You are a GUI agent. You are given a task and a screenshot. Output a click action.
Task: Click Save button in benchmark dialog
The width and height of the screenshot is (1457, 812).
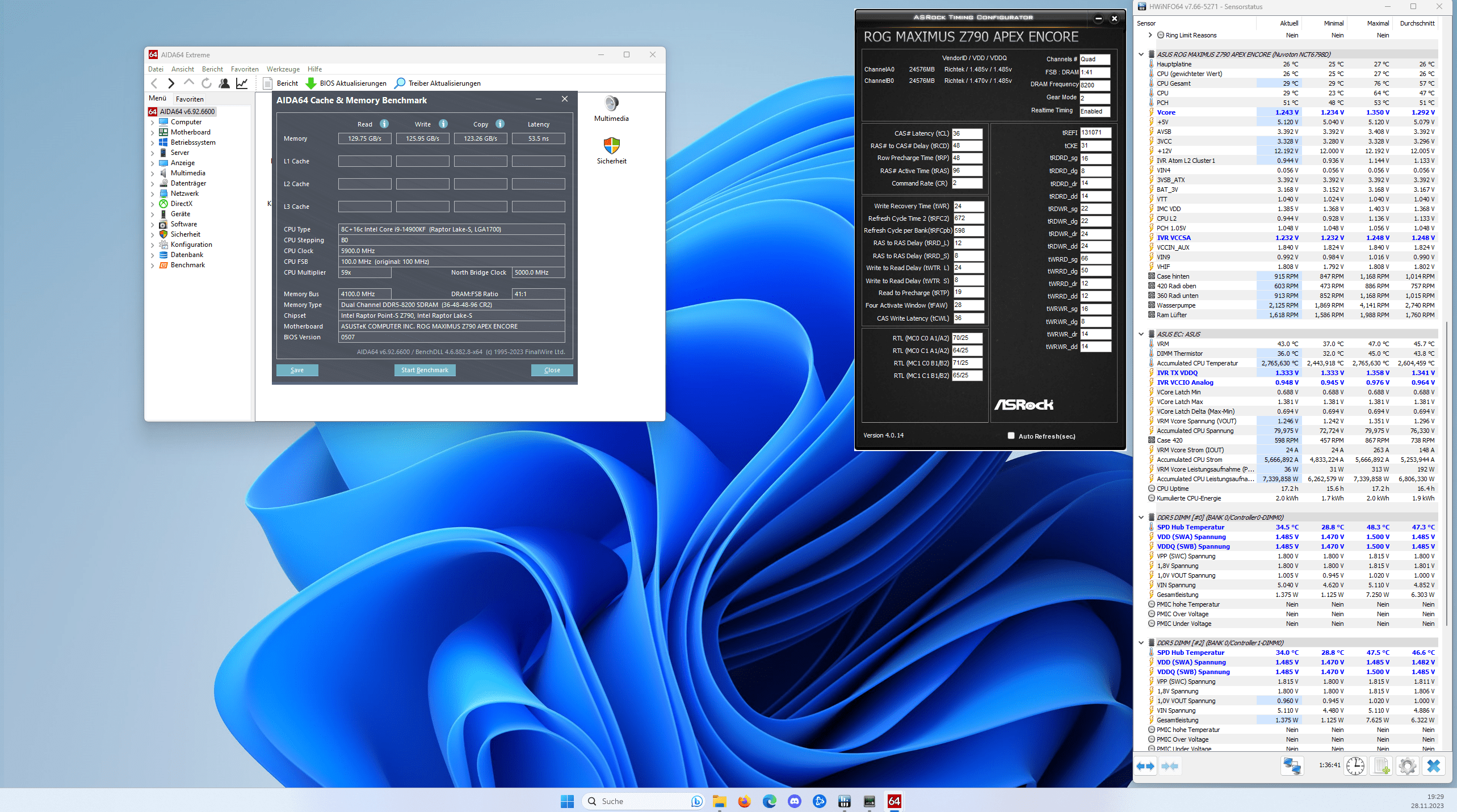point(297,370)
